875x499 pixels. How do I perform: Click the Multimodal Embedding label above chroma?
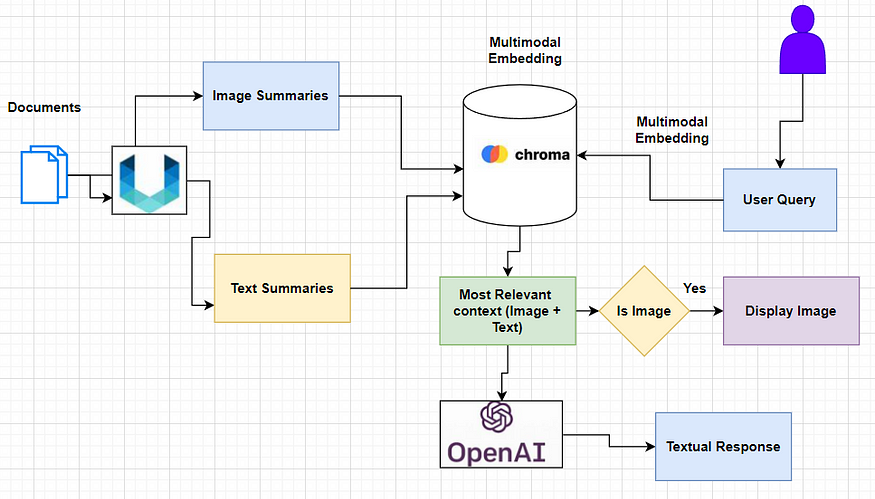(525, 50)
